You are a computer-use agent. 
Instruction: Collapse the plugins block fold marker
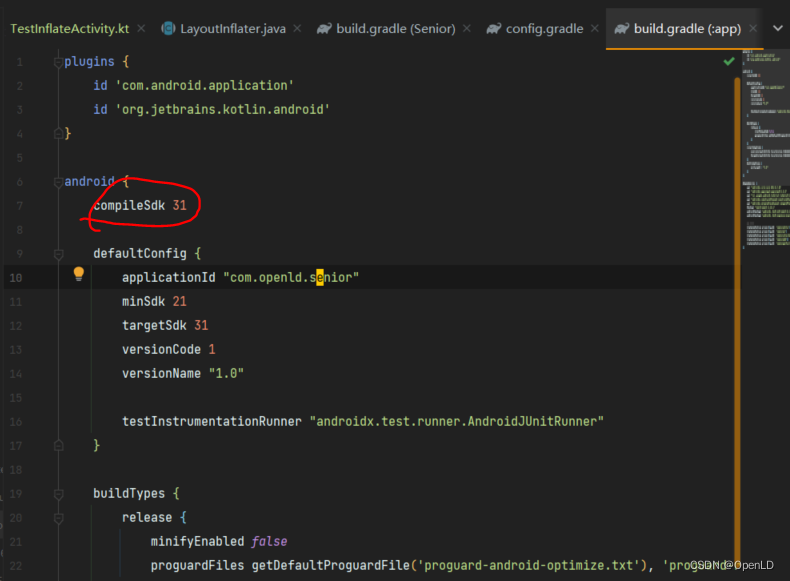click(x=58, y=62)
